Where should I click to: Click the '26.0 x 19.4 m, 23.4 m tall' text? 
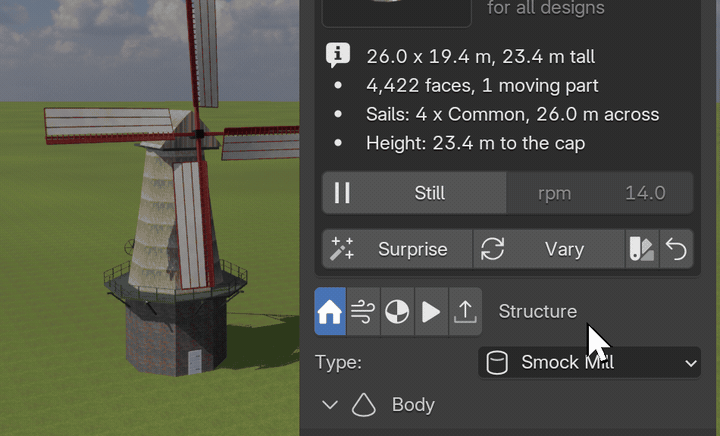point(480,57)
